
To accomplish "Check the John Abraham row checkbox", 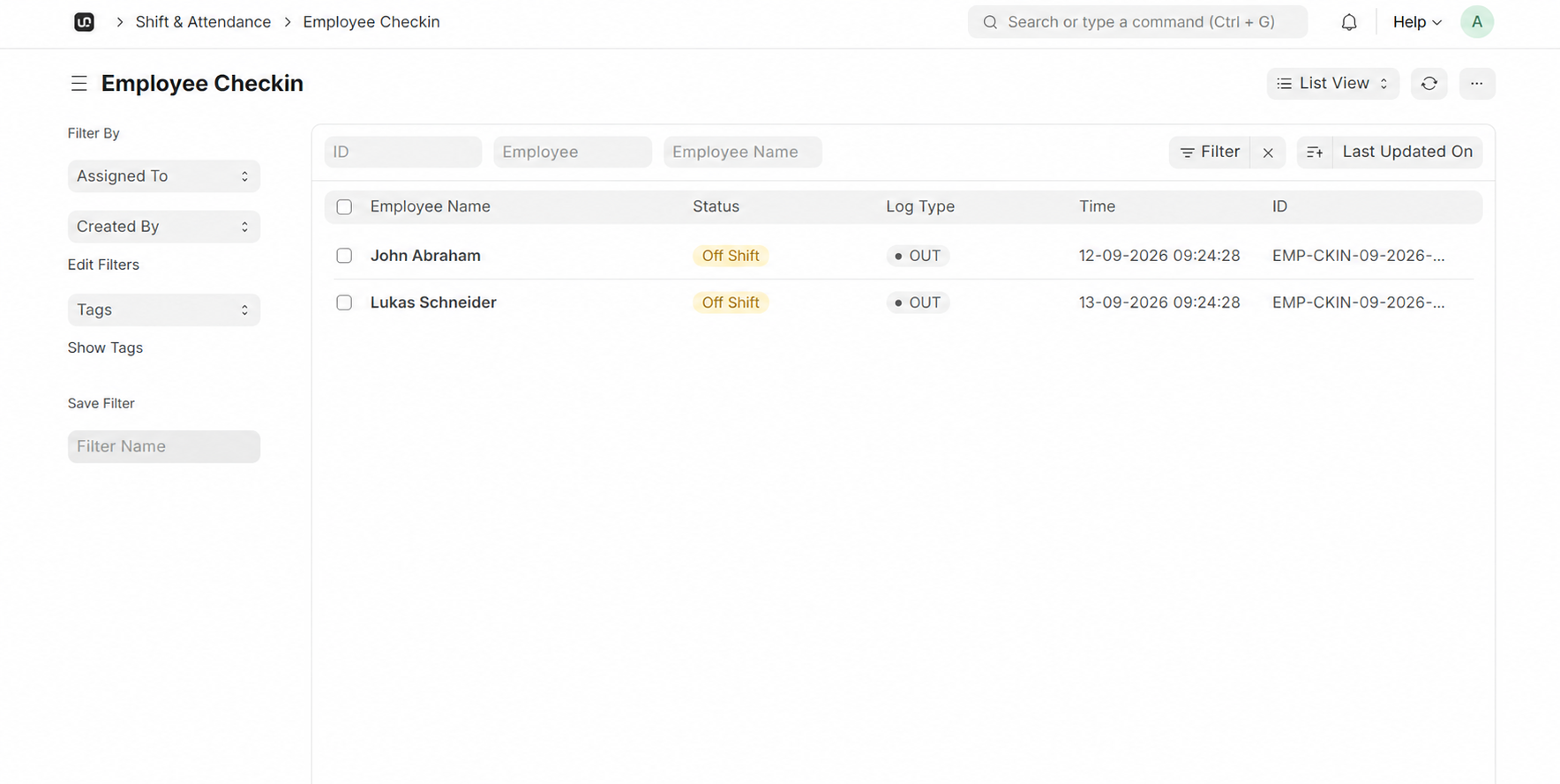I will (344, 256).
